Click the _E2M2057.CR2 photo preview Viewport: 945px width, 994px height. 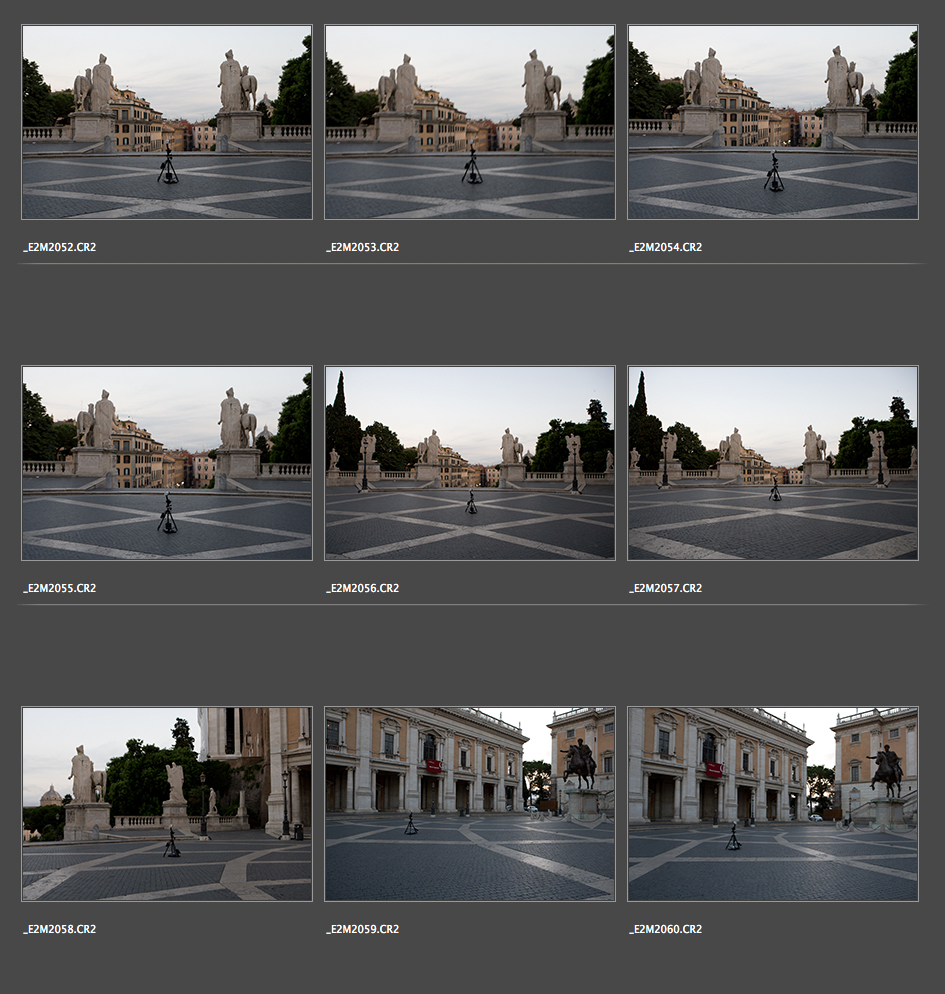pos(772,463)
